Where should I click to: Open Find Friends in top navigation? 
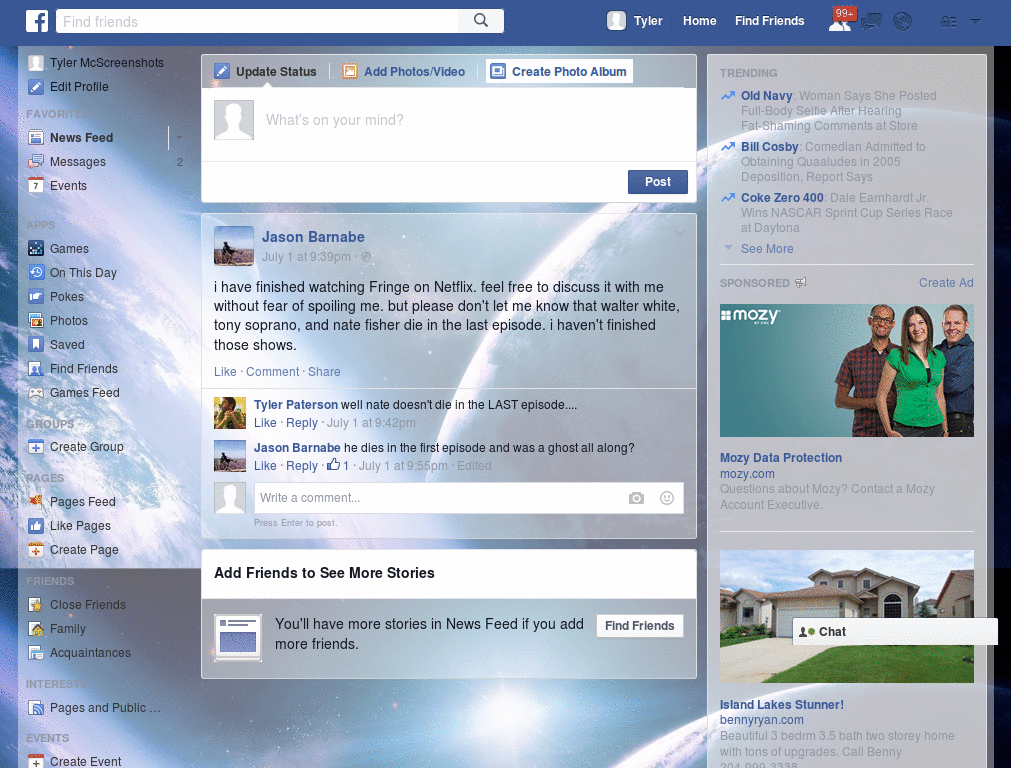(769, 21)
